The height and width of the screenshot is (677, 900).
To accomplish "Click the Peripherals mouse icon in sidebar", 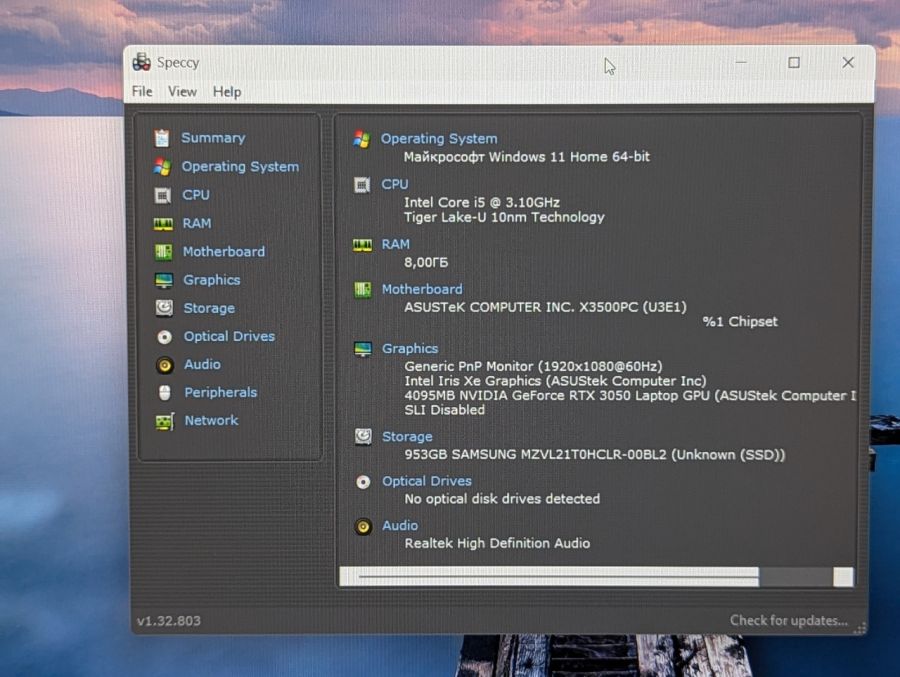I will click(165, 393).
